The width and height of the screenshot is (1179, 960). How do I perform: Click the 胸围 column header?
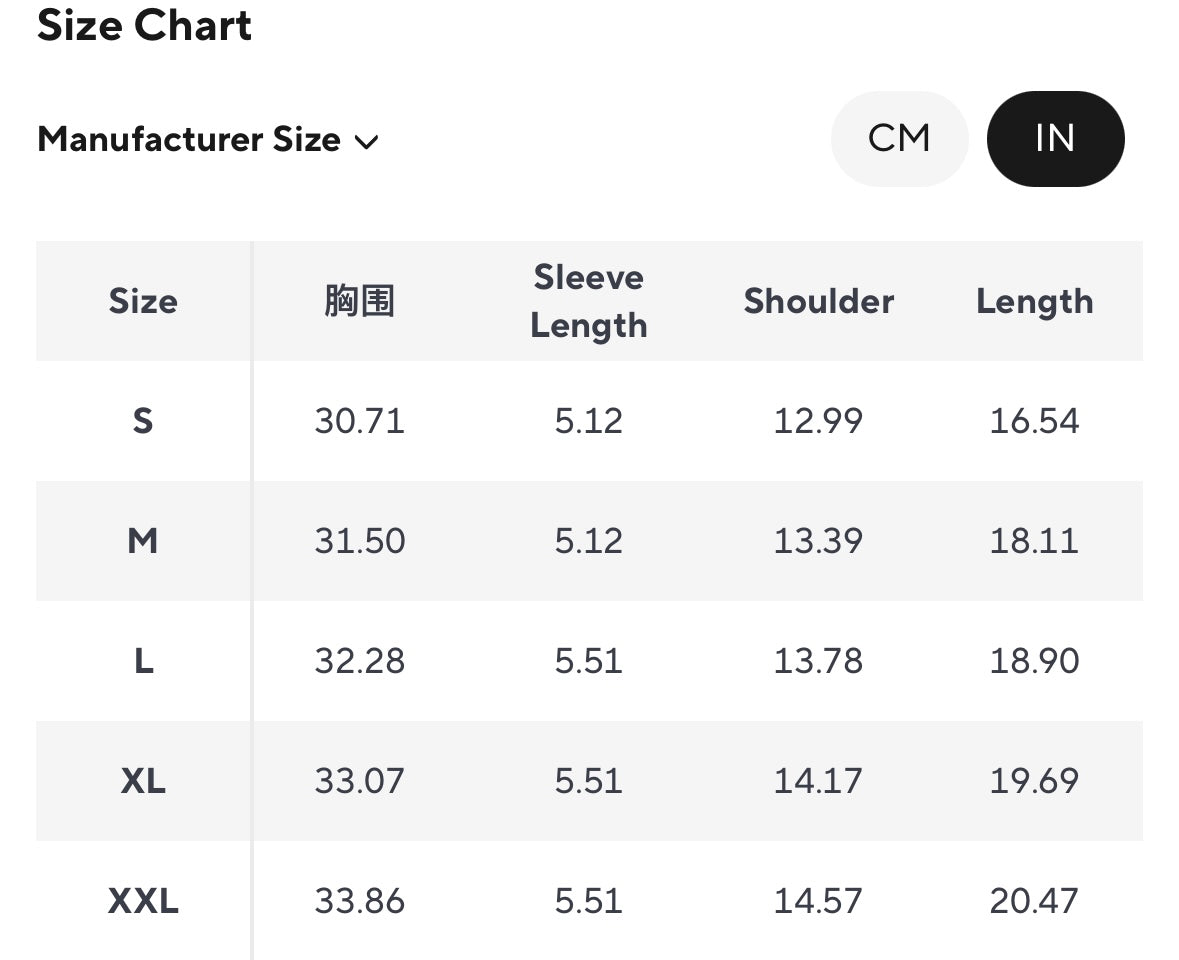coord(359,301)
